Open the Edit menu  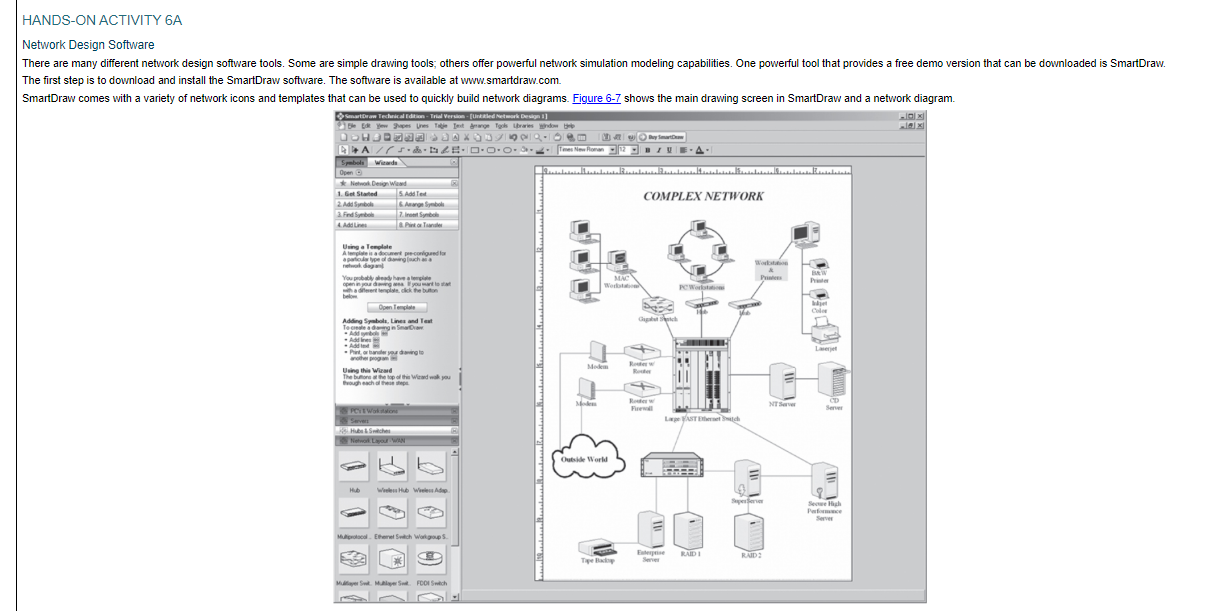[x=366, y=126]
